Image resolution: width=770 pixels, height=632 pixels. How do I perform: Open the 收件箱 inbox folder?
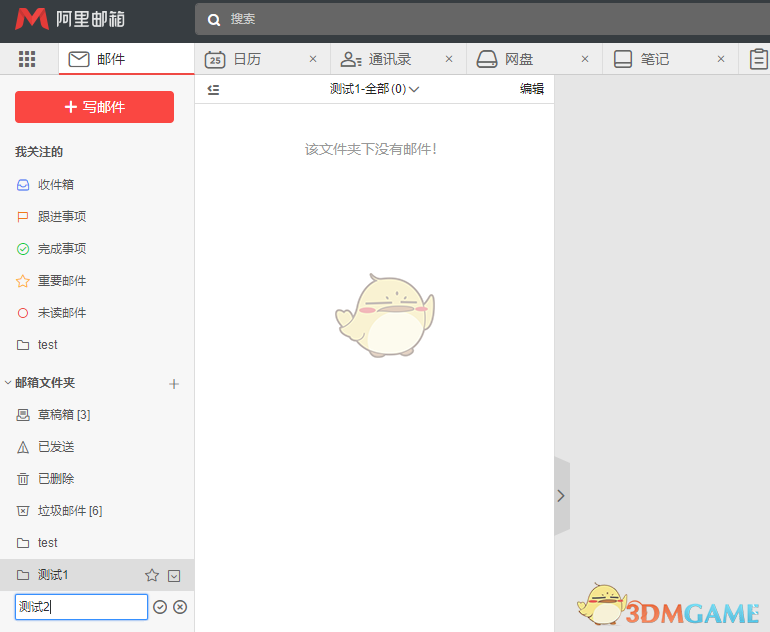coord(56,184)
